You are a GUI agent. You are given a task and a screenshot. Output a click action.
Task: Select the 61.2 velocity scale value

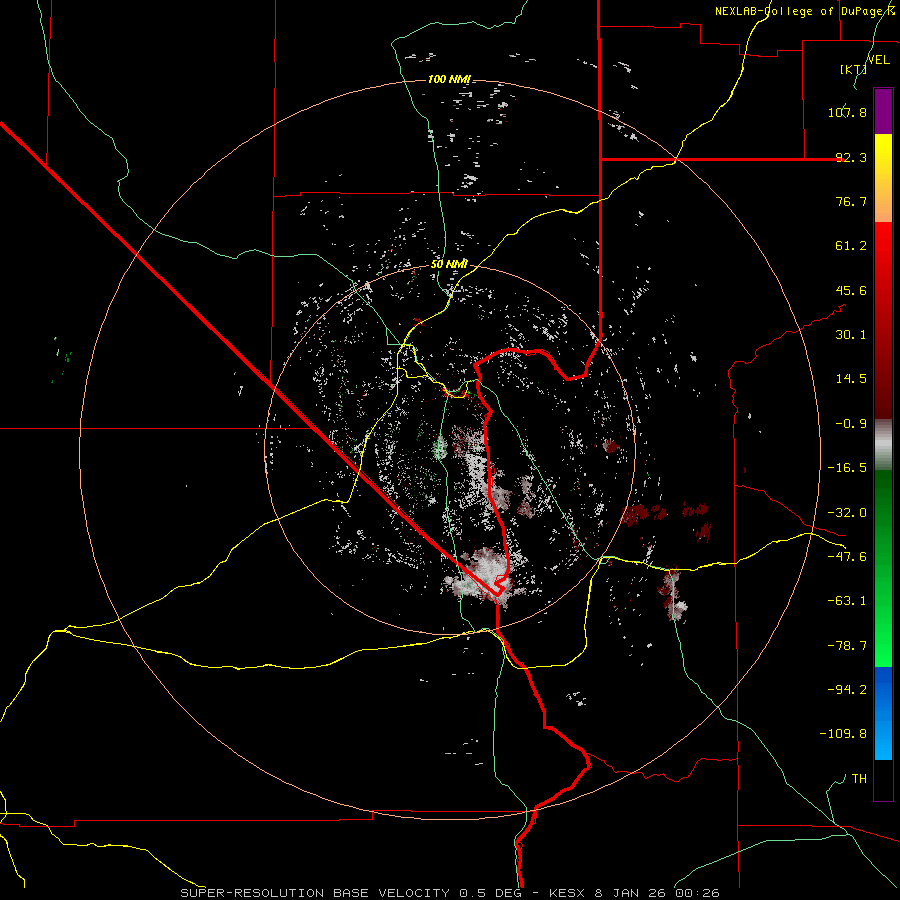tap(851, 246)
